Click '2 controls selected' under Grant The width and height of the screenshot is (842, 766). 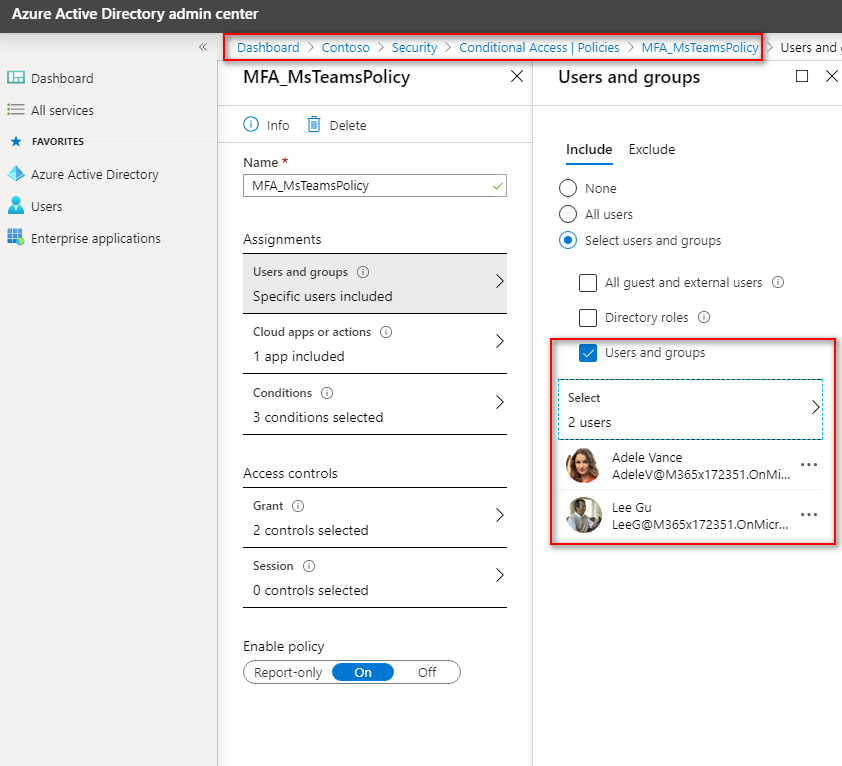[310, 530]
